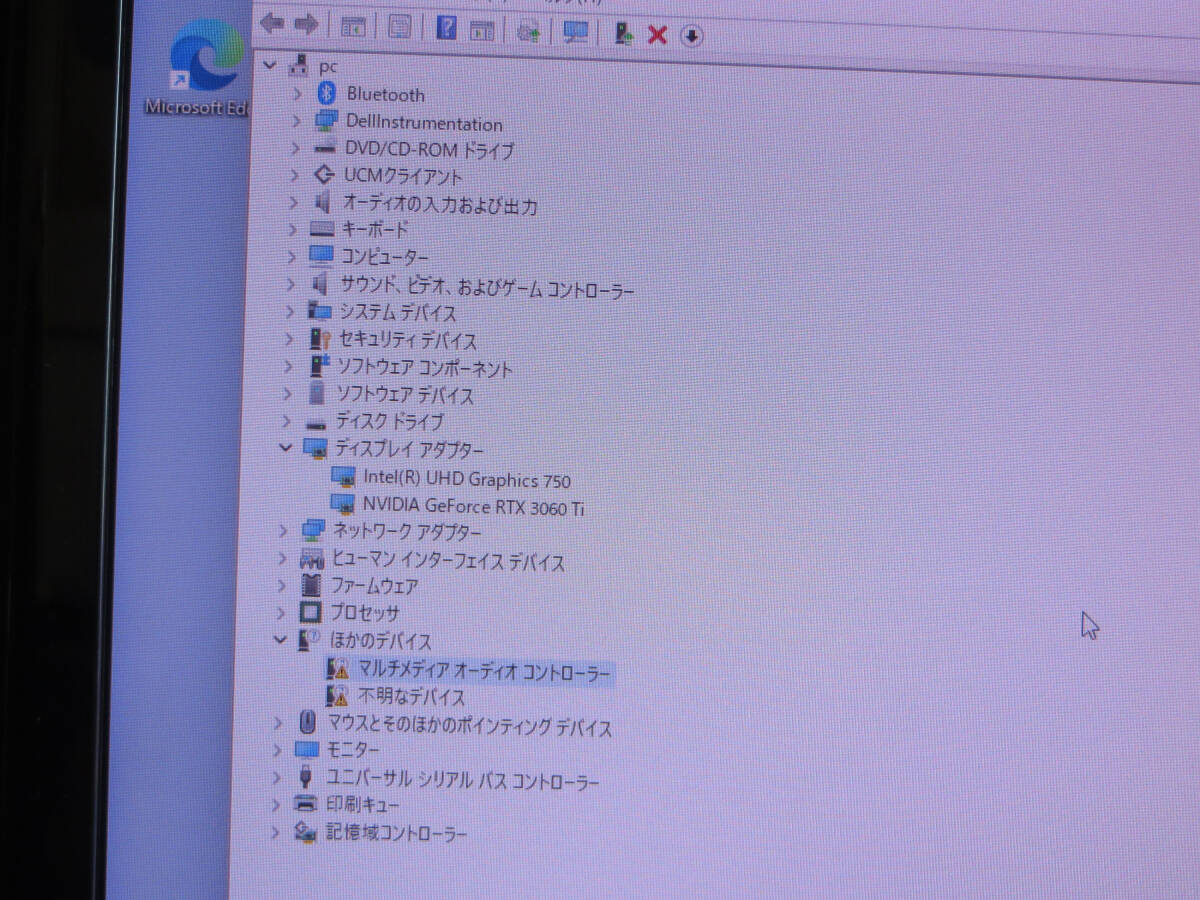This screenshot has height=900, width=1200.
Task: Collapse the pc root node
Action: (268, 65)
